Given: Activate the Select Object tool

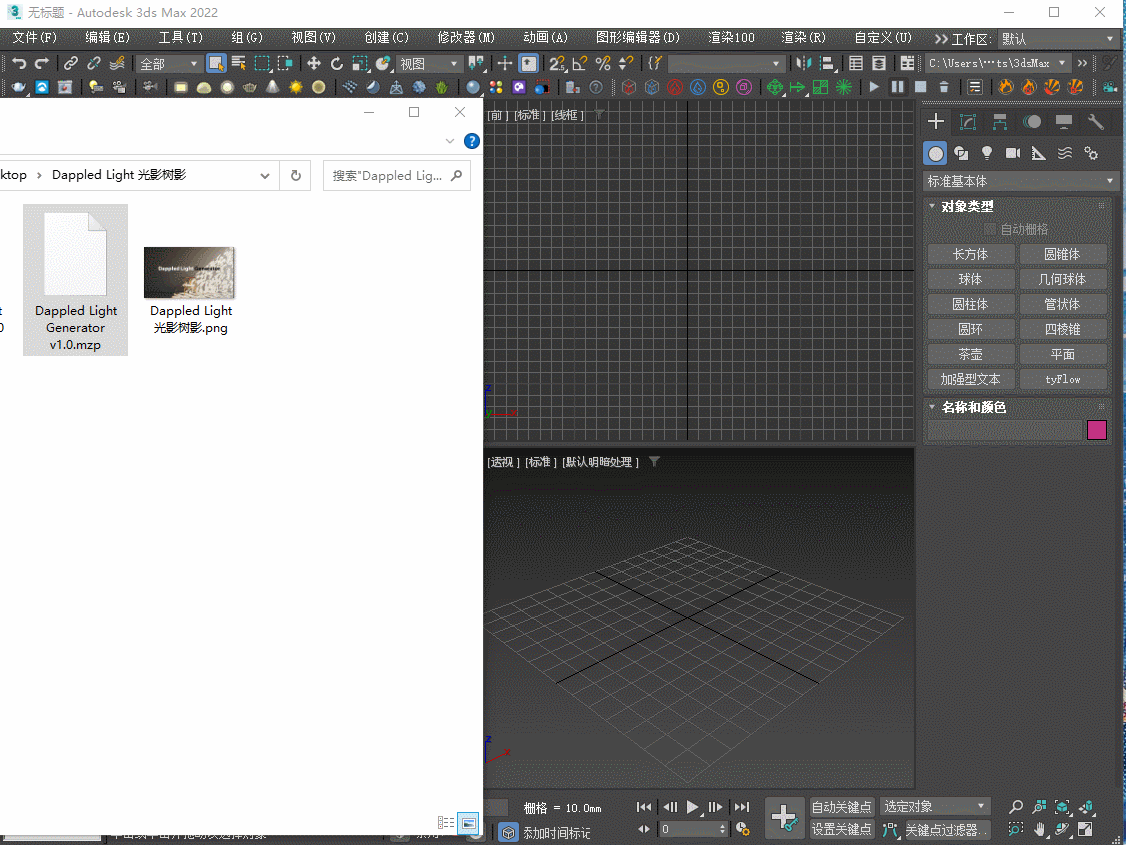Looking at the screenshot, I should pos(215,64).
